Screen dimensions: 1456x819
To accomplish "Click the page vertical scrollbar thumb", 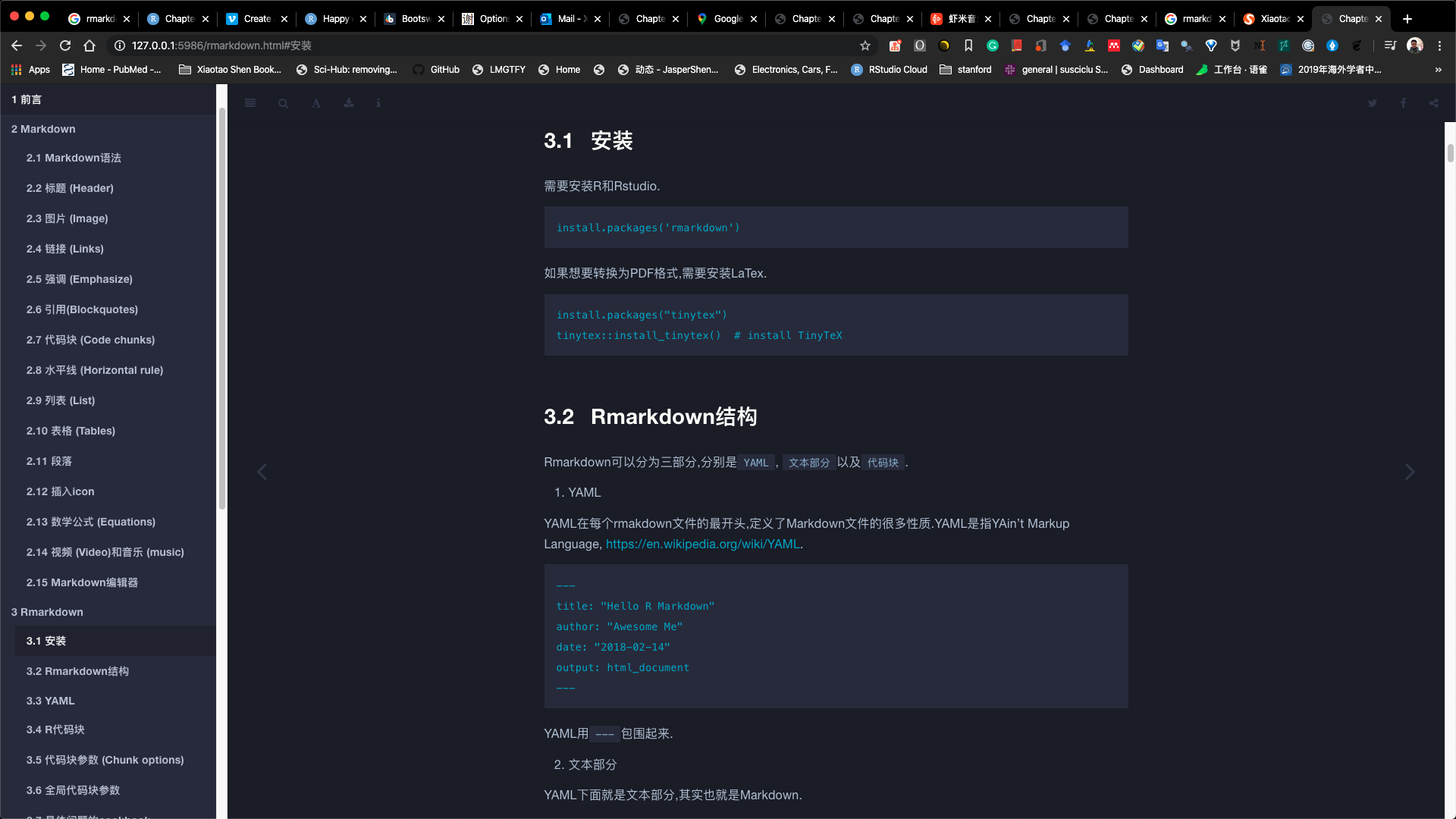I will click(x=1450, y=152).
